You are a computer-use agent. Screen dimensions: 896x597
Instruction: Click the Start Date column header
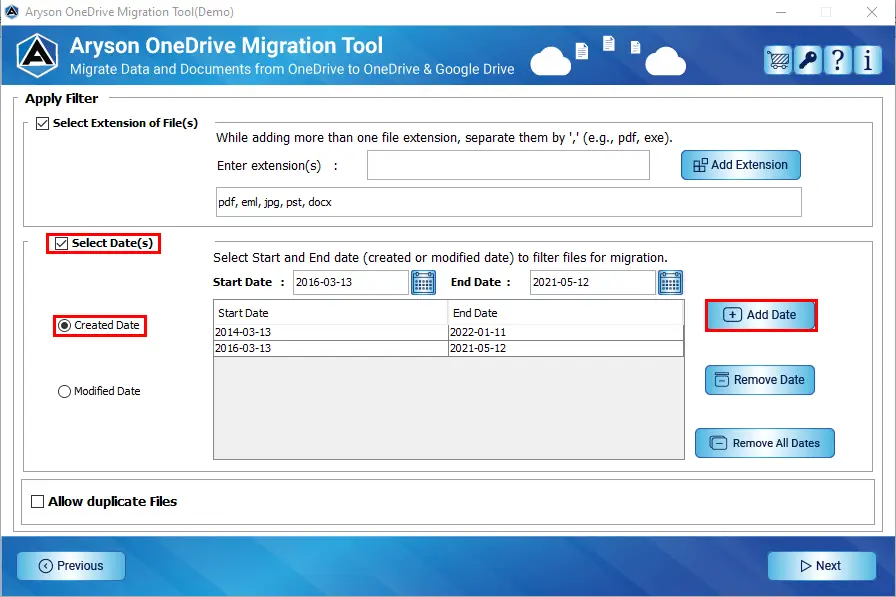[331, 313]
